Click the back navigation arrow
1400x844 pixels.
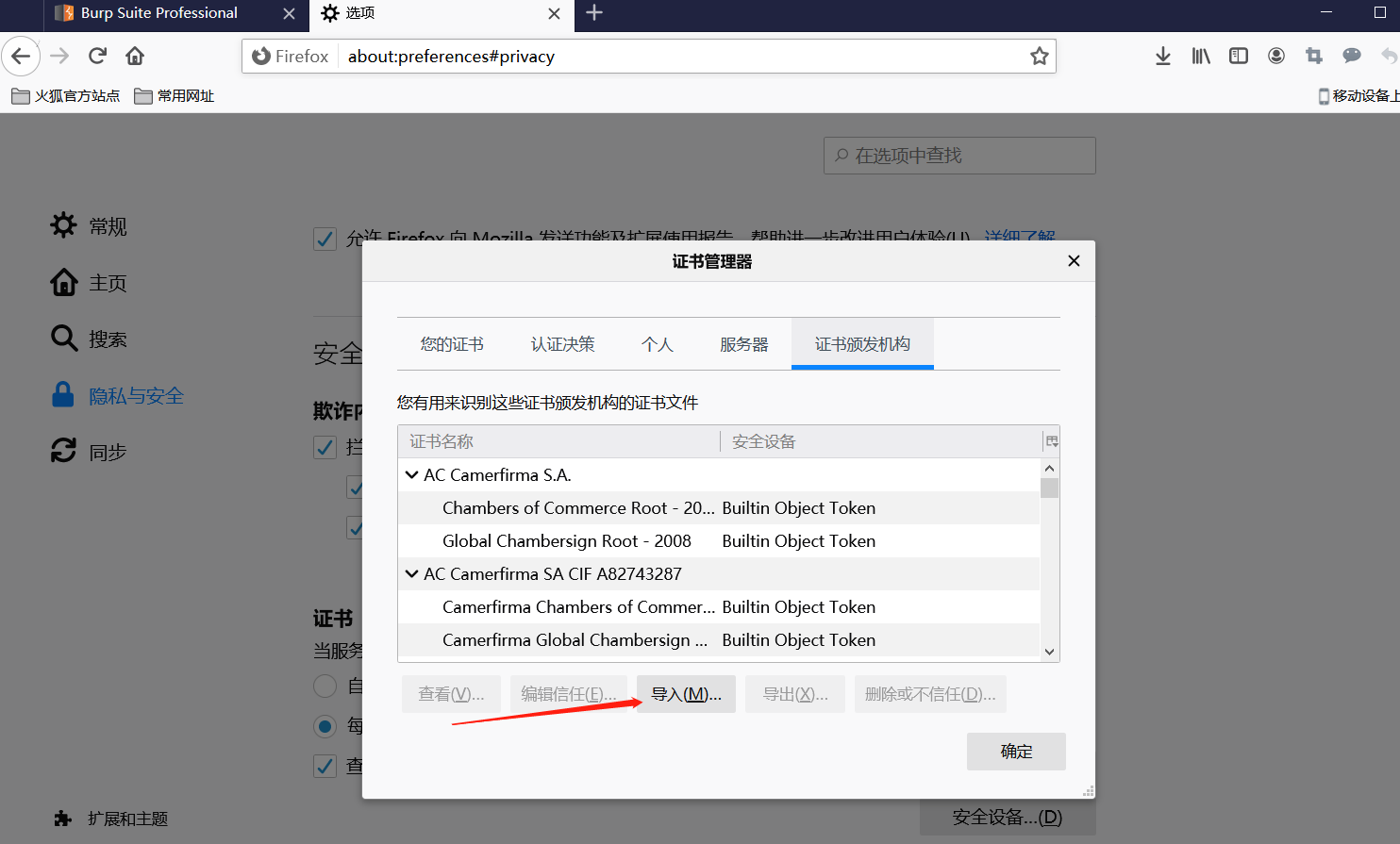[21, 56]
